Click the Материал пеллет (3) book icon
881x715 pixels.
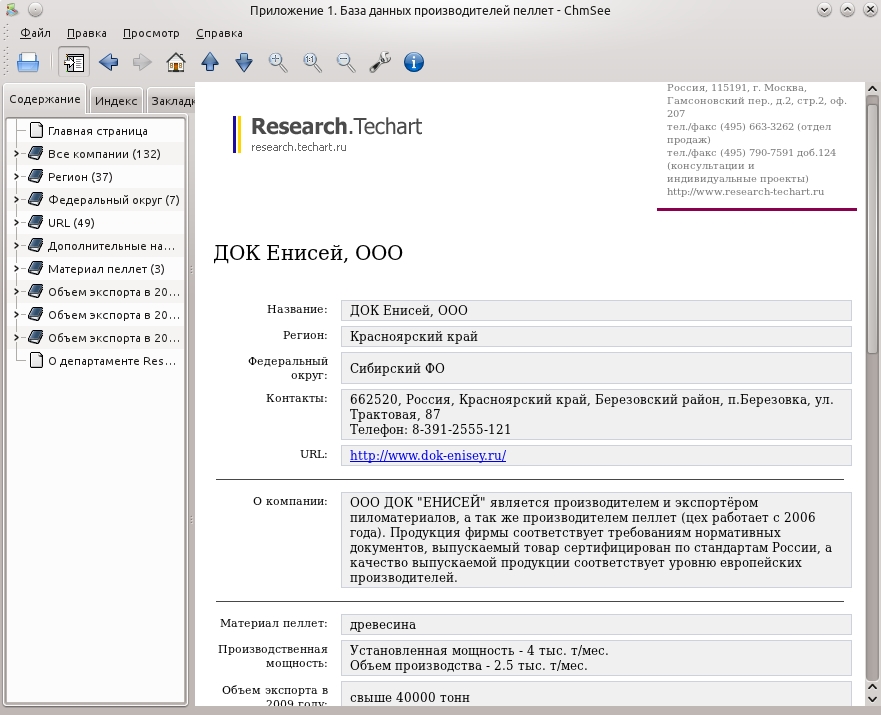36,268
